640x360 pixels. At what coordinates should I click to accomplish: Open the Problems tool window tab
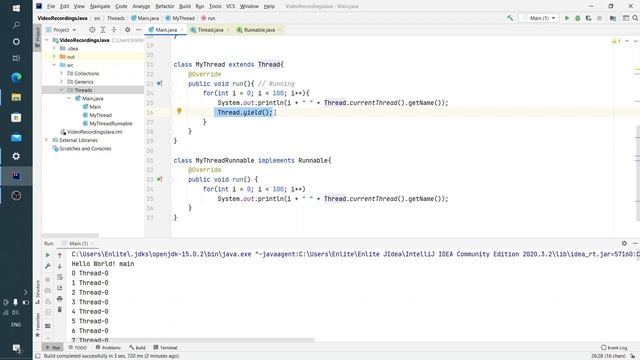[x=108, y=347]
